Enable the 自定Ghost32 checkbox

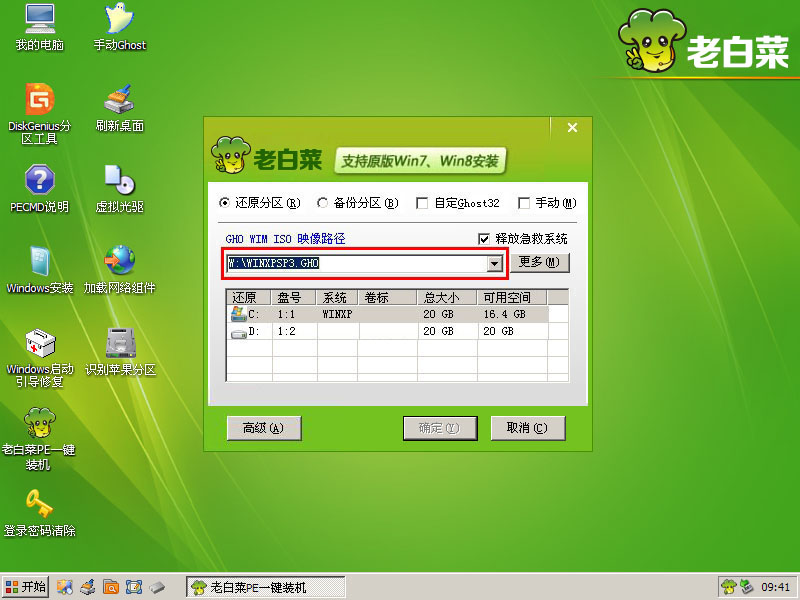(458, 203)
